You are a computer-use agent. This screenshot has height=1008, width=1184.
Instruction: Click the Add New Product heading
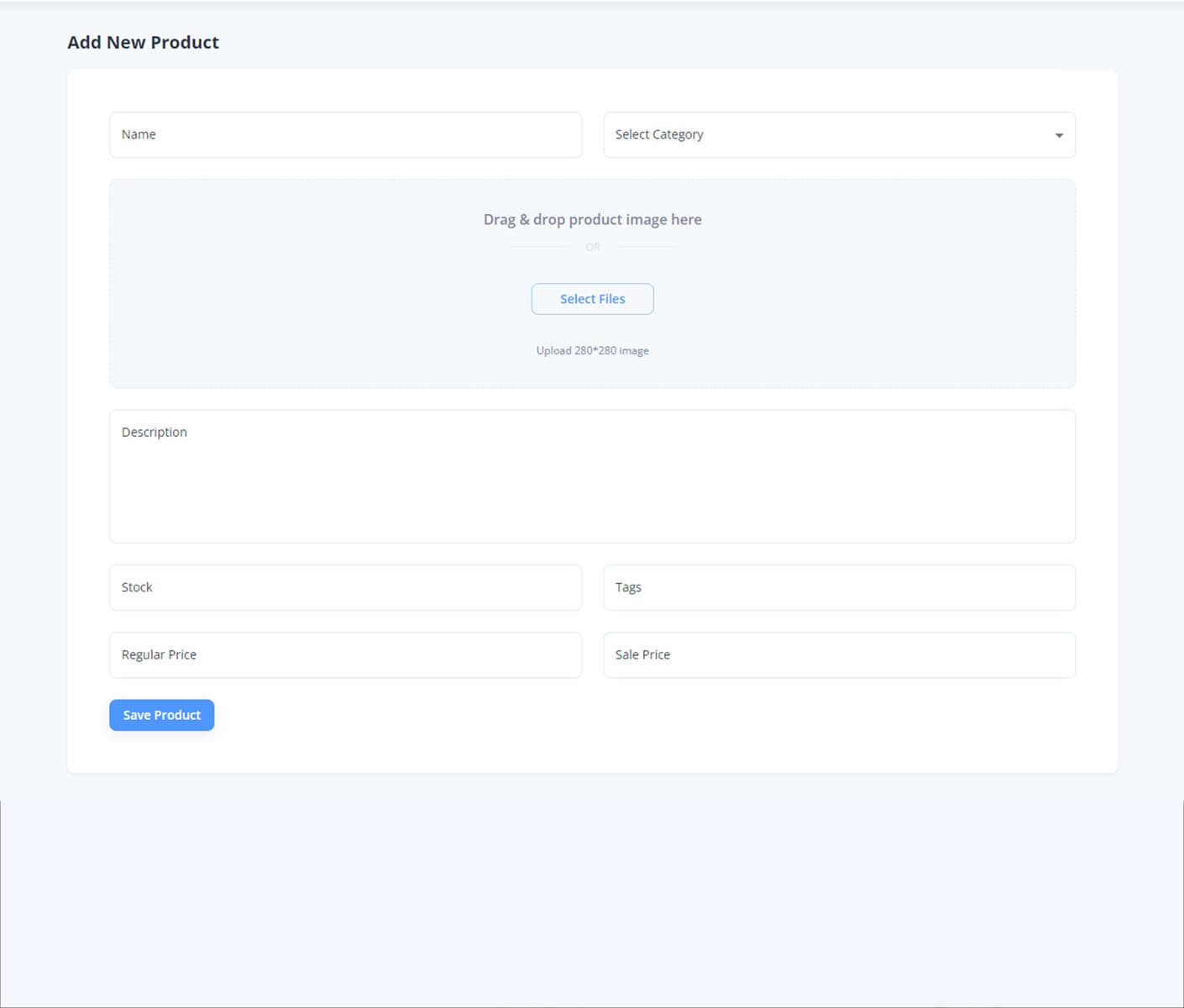(143, 42)
